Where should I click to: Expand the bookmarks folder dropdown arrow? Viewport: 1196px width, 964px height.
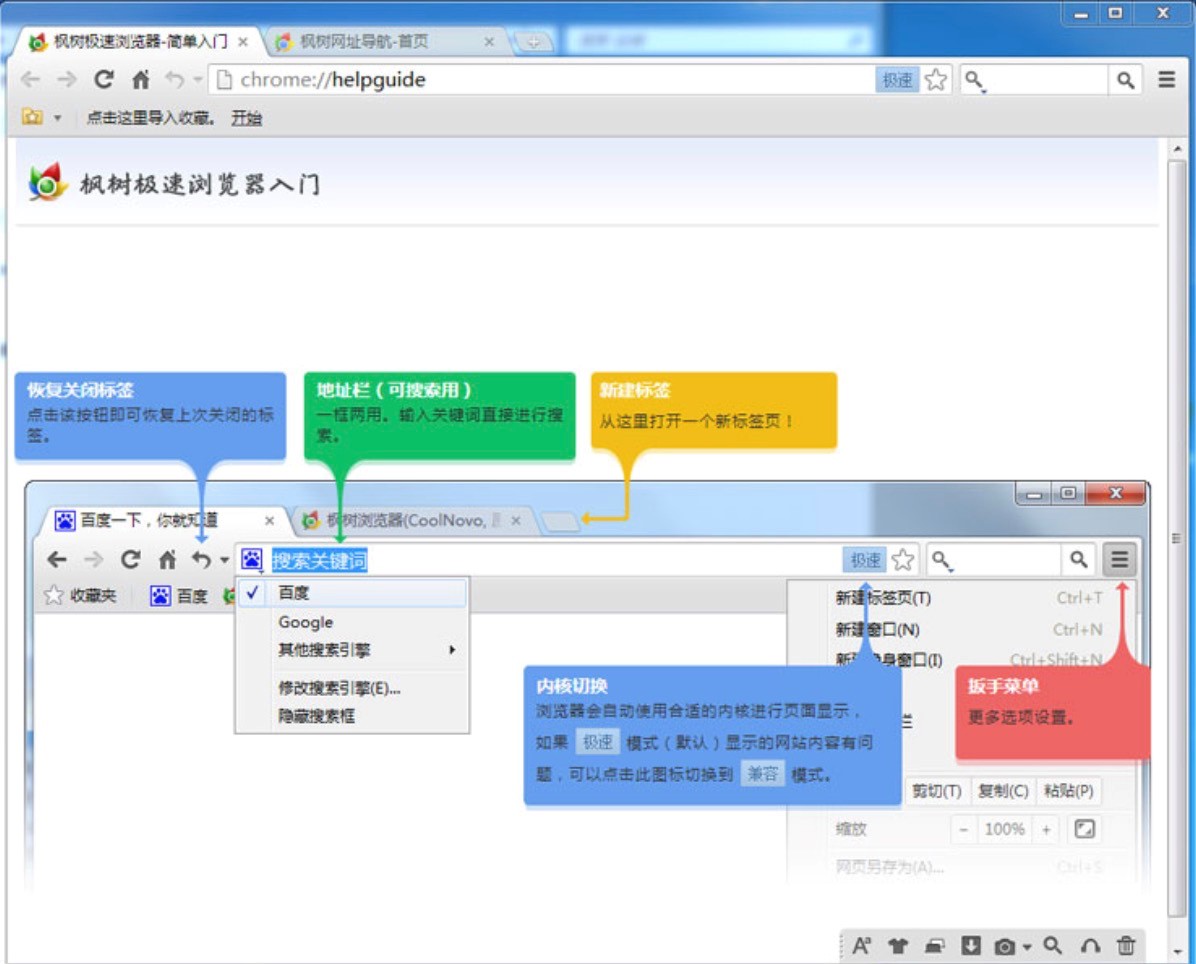click(x=57, y=118)
